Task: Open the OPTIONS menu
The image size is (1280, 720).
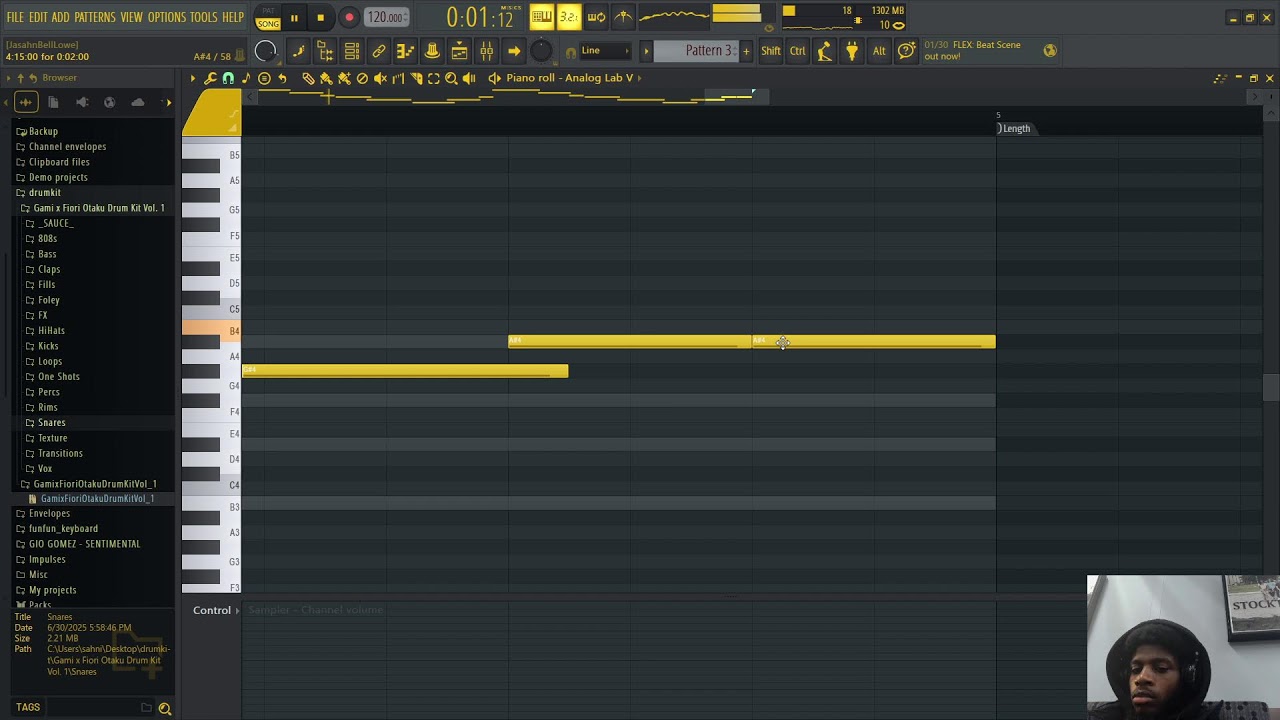Action: point(167,18)
